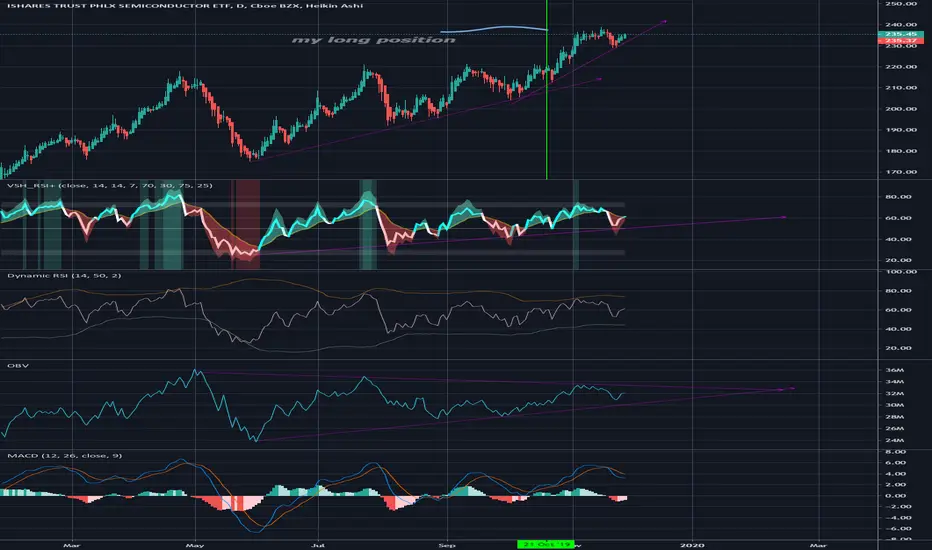Click the 190.00 price axis label

pos(900,130)
